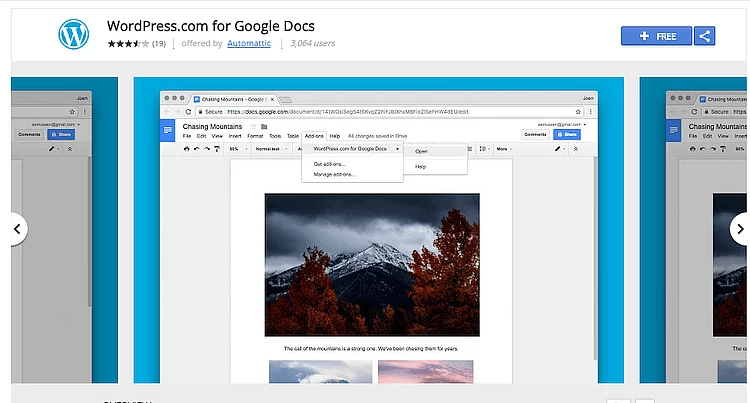Screen dimensions: 750x403
Task: Open the zoom percentage dropdown
Action: tap(236, 149)
